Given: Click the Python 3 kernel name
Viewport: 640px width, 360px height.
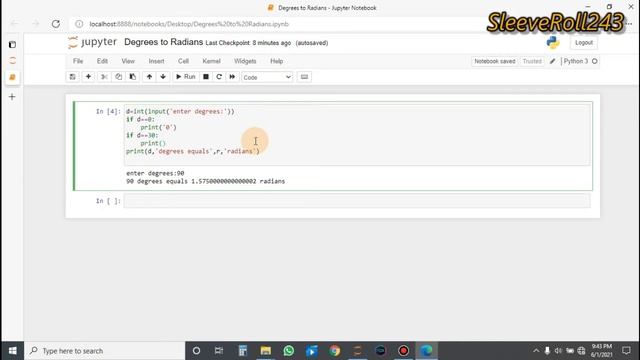Looking at the screenshot, I should [x=576, y=61].
